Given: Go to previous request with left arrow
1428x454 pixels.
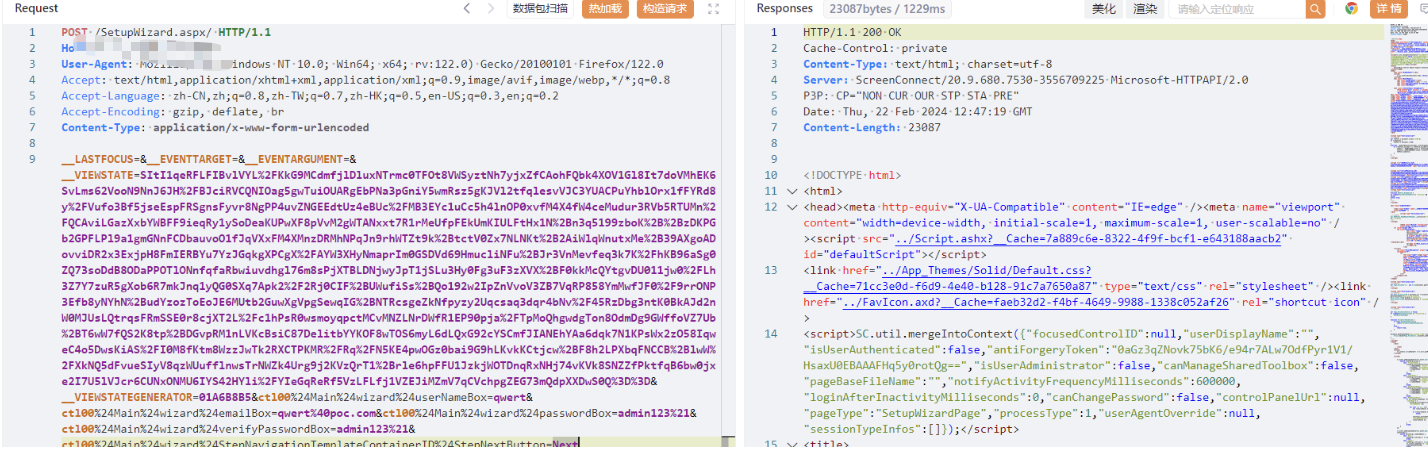Looking at the screenshot, I should [x=466, y=9].
